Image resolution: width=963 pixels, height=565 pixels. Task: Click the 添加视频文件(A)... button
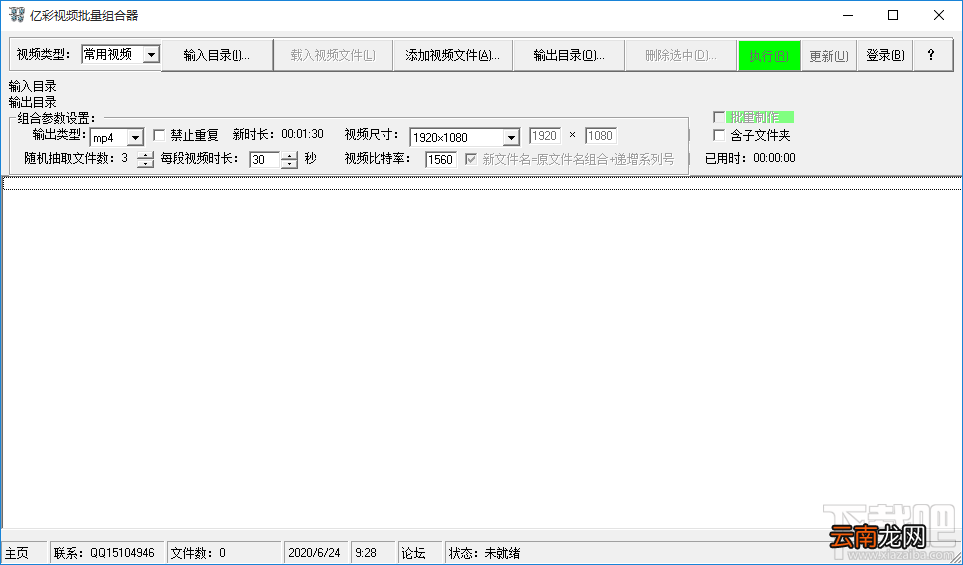coord(453,56)
